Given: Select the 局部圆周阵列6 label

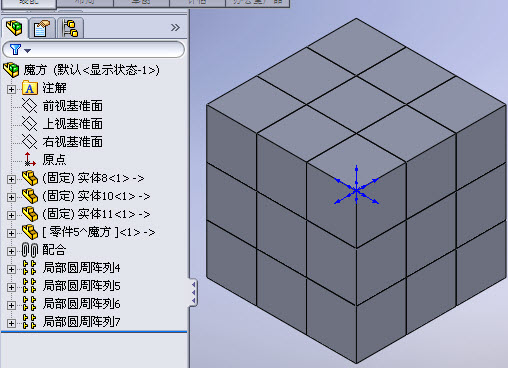Looking at the screenshot, I should click(x=82, y=304).
